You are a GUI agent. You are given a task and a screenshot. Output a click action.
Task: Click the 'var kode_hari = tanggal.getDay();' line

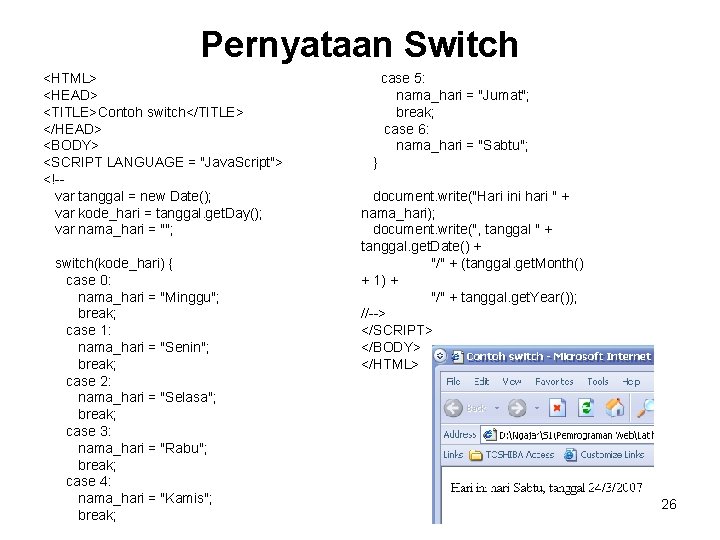coord(158,214)
